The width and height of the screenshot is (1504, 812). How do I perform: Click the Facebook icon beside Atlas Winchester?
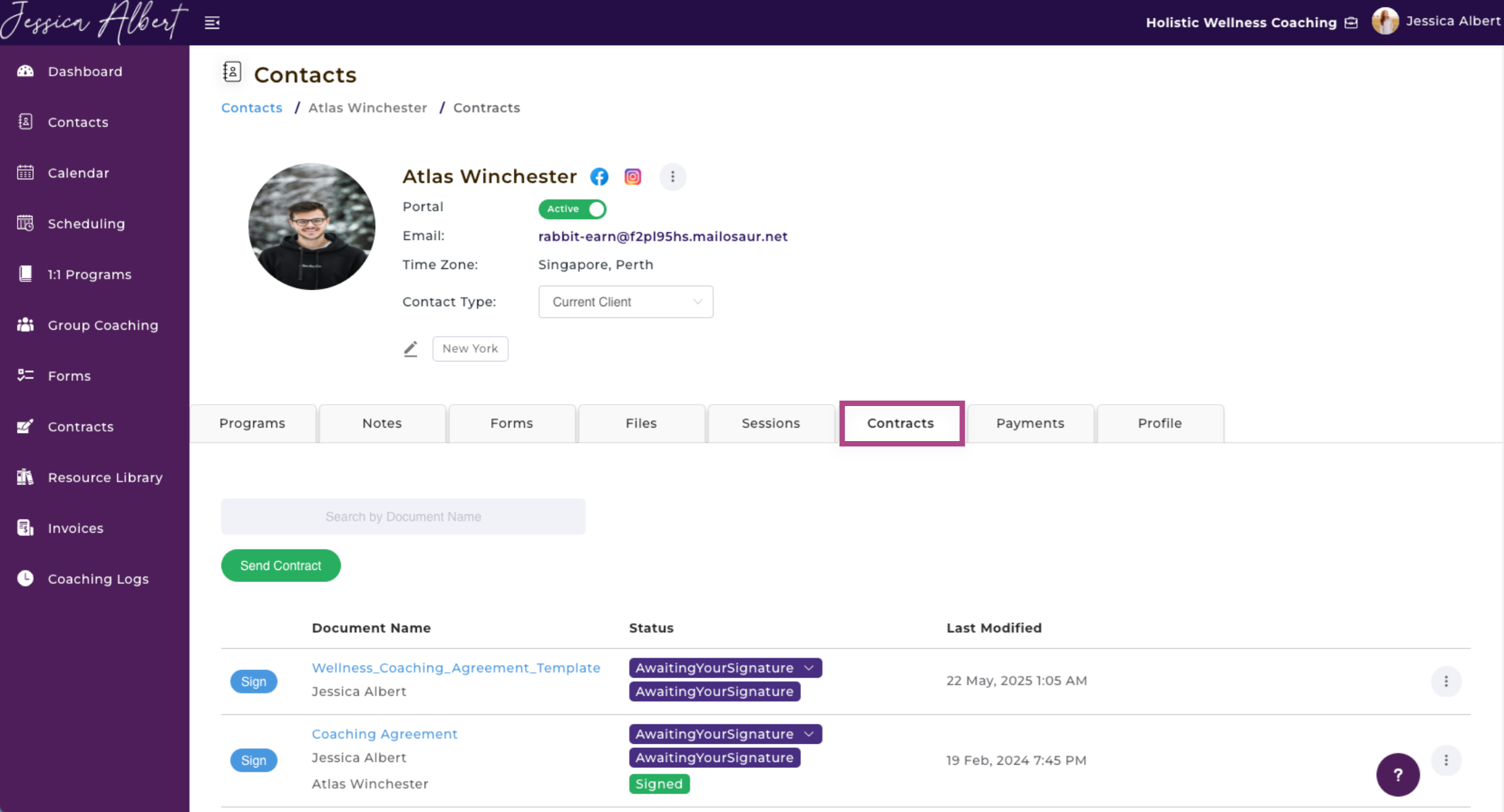[599, 177]
